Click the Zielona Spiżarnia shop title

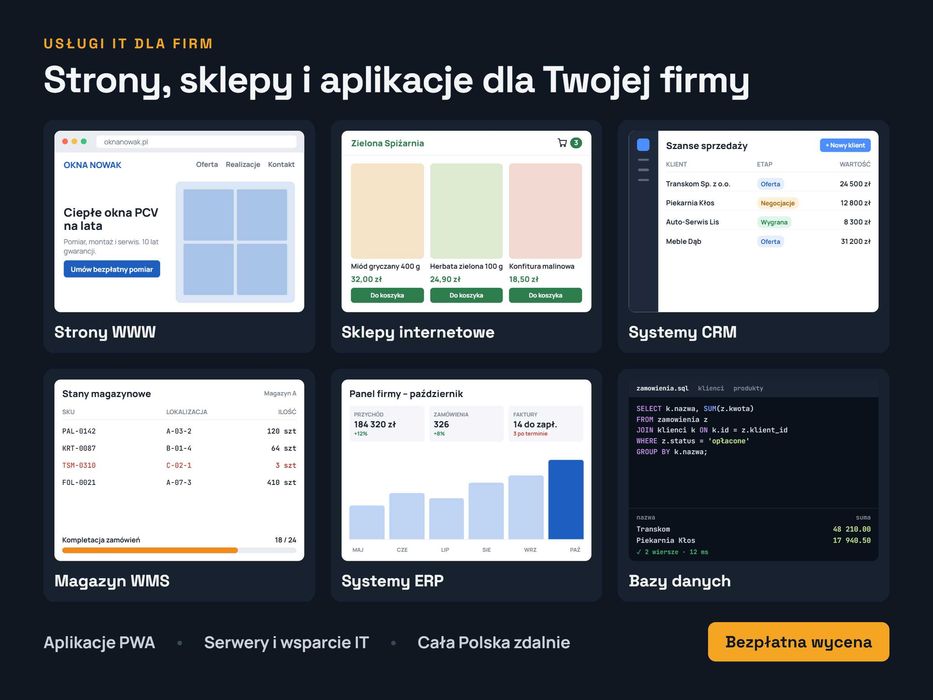click(387, 143)
